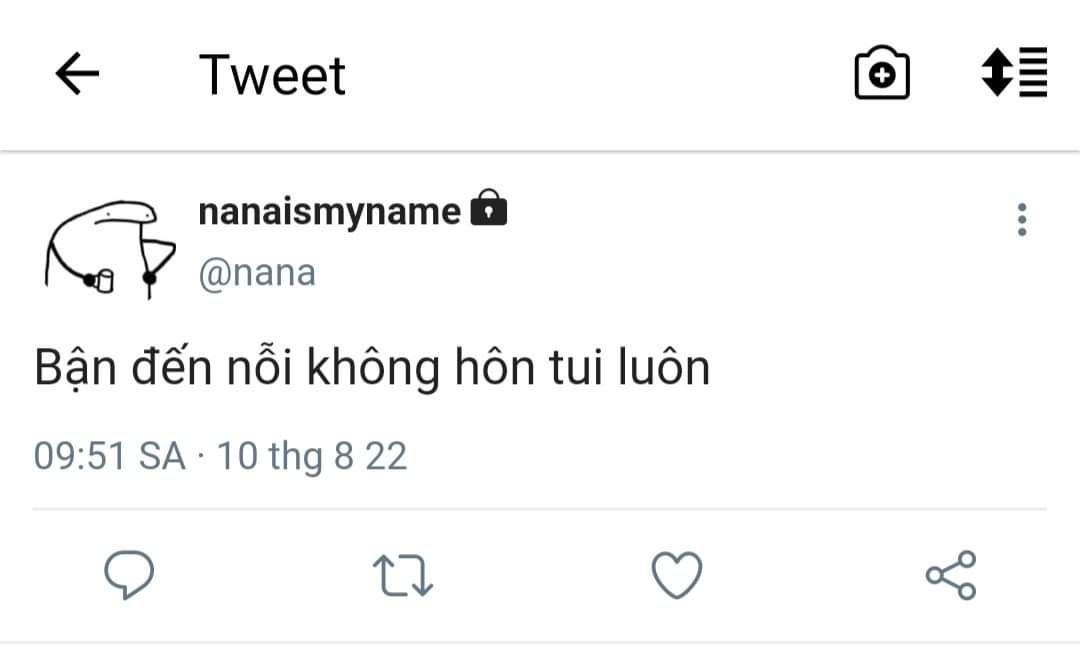Go back using the left arrow
1080x655 pixels.
click(77, 73)
